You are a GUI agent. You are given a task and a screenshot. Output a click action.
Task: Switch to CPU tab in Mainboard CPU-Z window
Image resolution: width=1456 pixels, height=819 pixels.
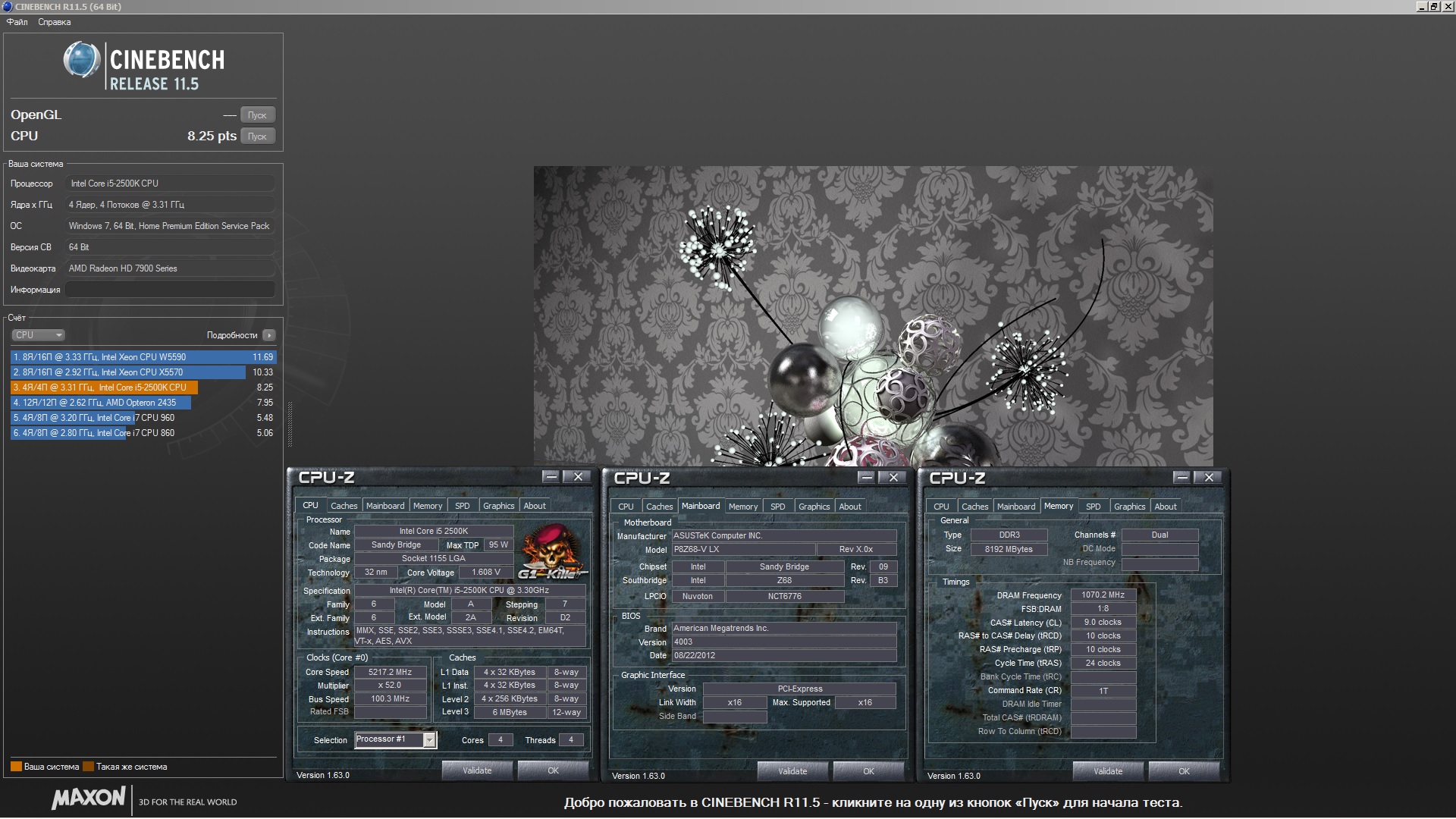coord(626,507)
